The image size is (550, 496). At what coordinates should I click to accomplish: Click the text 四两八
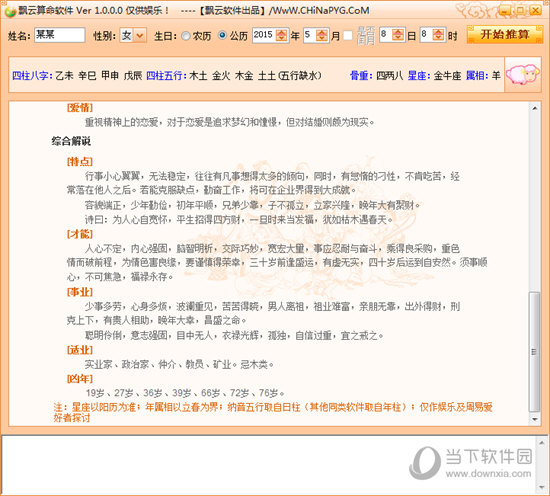pos(389,75)
